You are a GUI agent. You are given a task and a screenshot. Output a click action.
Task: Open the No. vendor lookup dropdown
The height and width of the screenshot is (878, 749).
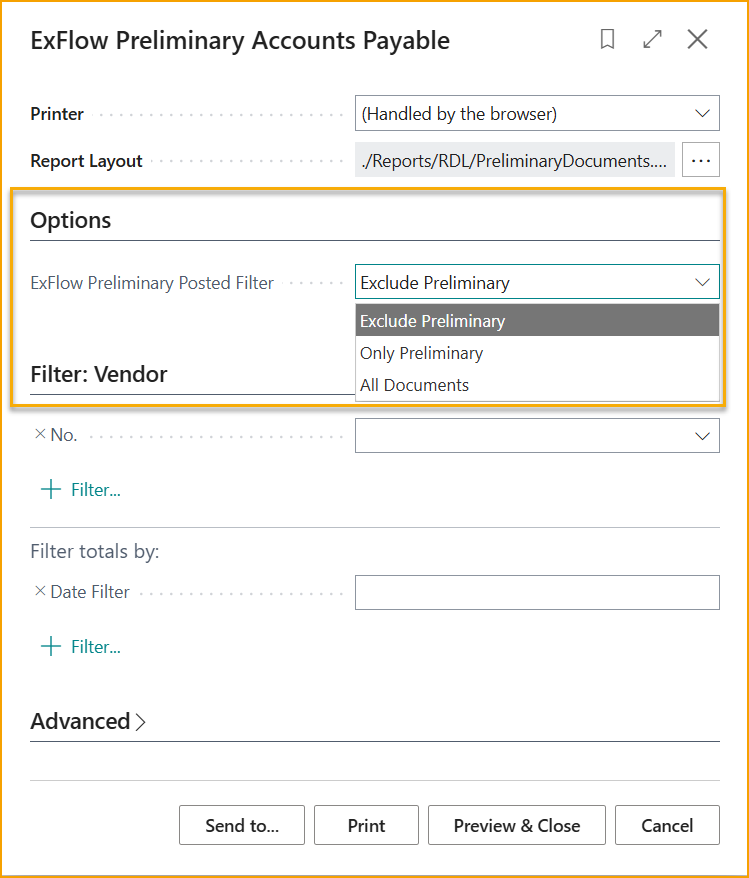(x=701, y=435)
